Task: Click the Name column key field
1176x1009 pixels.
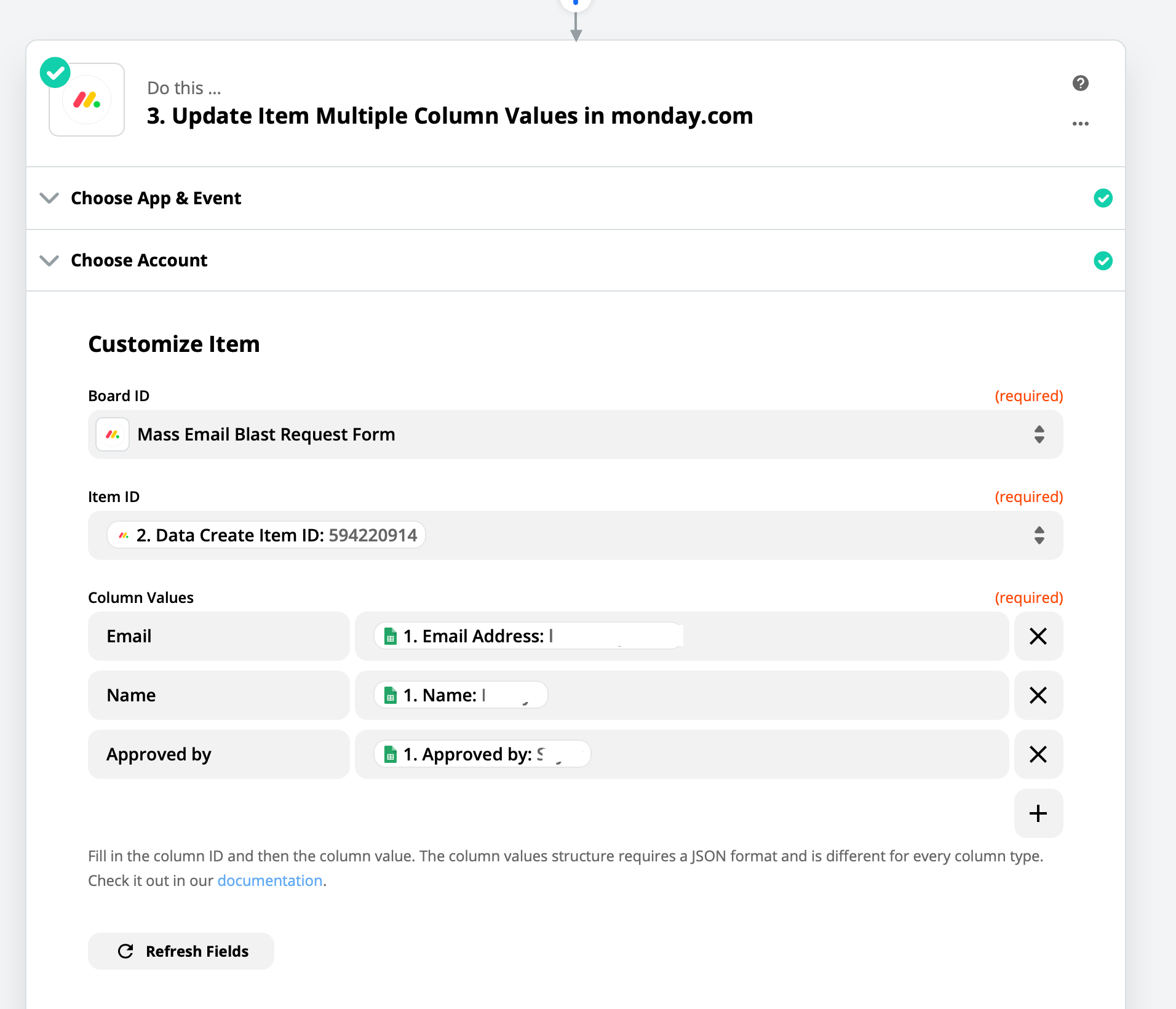Action: click(219, 695)
